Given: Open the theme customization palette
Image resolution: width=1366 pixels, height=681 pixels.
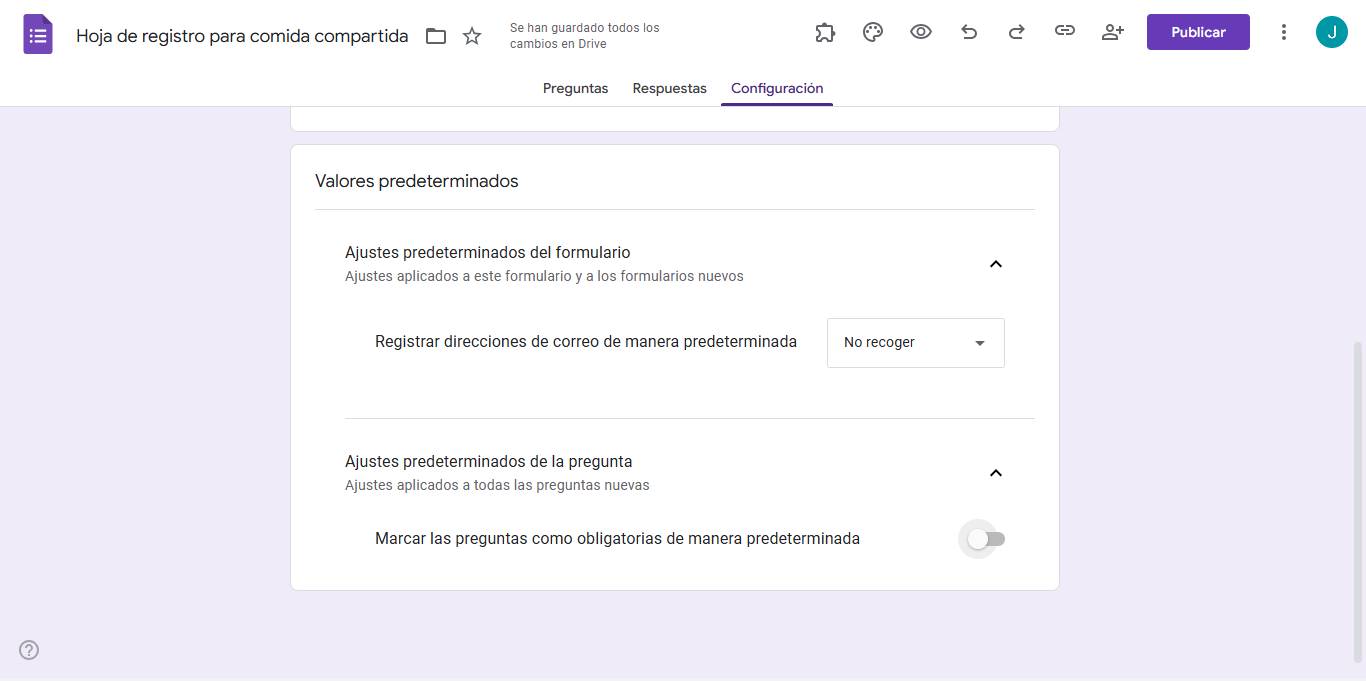Looking at the screenshot, I should pyautogui.click(x=872, y=31).
